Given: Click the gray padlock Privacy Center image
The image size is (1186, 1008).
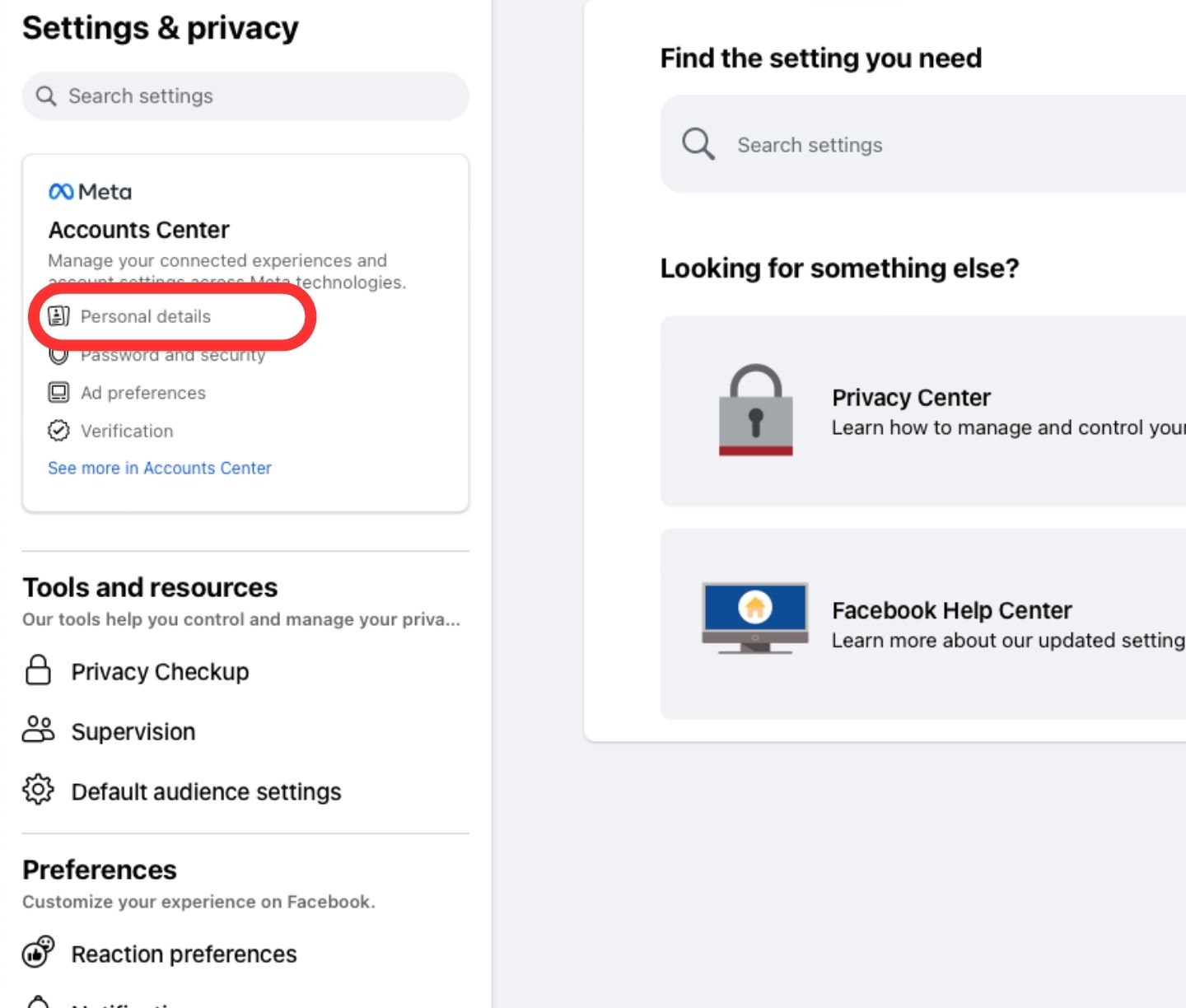Looking at the screenshot, I should pos(755,410).
